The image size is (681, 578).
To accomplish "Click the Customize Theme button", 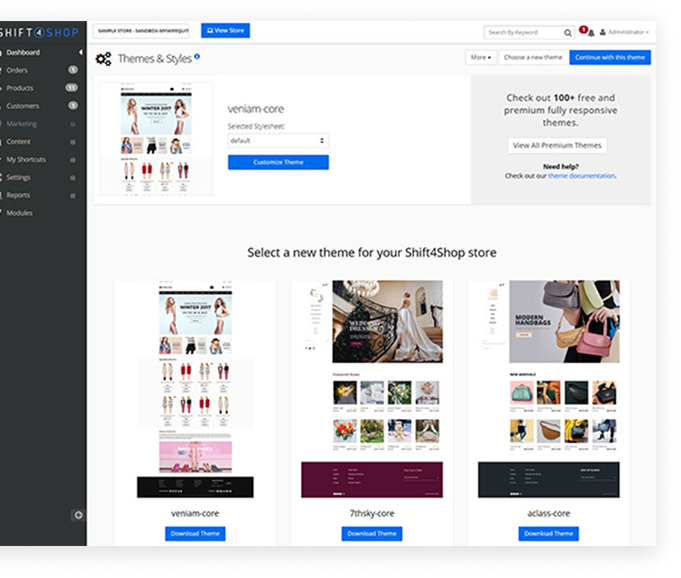I will 278,162.
